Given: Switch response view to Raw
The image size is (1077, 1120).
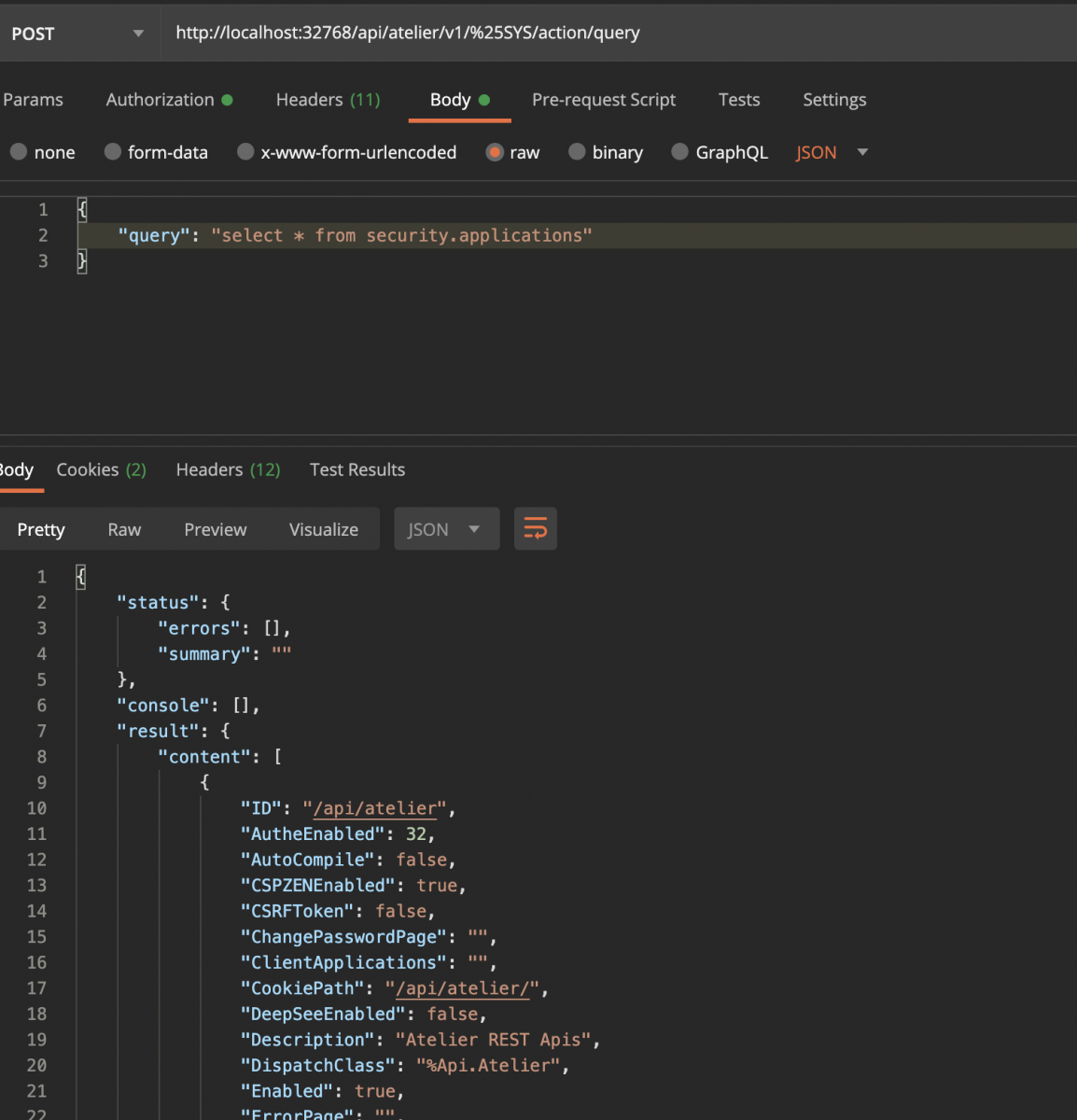Looking at the screenshot, I should (x=124, y=529).
